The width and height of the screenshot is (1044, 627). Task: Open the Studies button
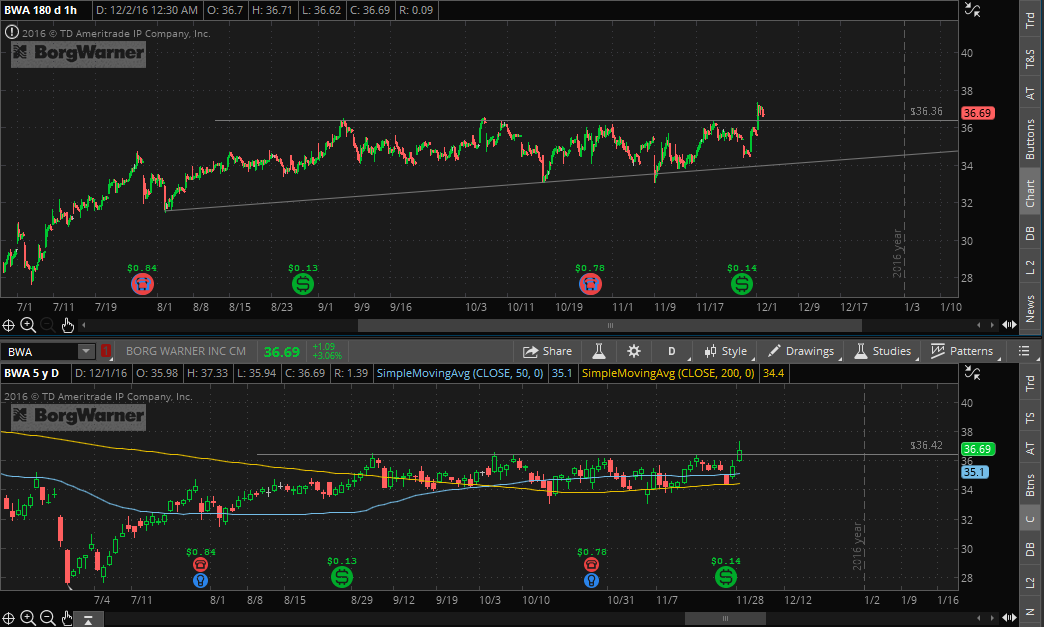(881, 351)
